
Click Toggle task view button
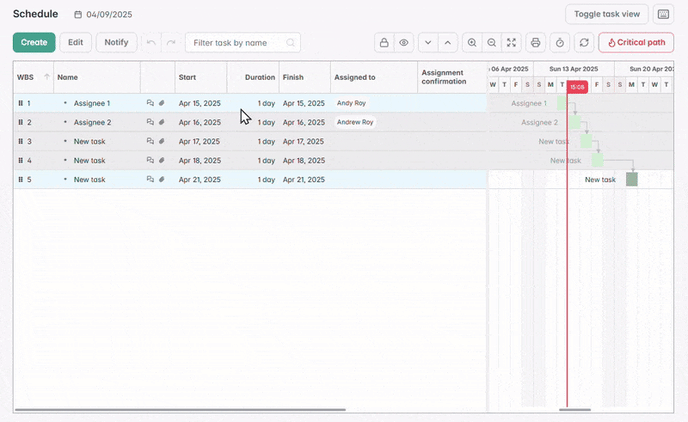coord(607,14)
